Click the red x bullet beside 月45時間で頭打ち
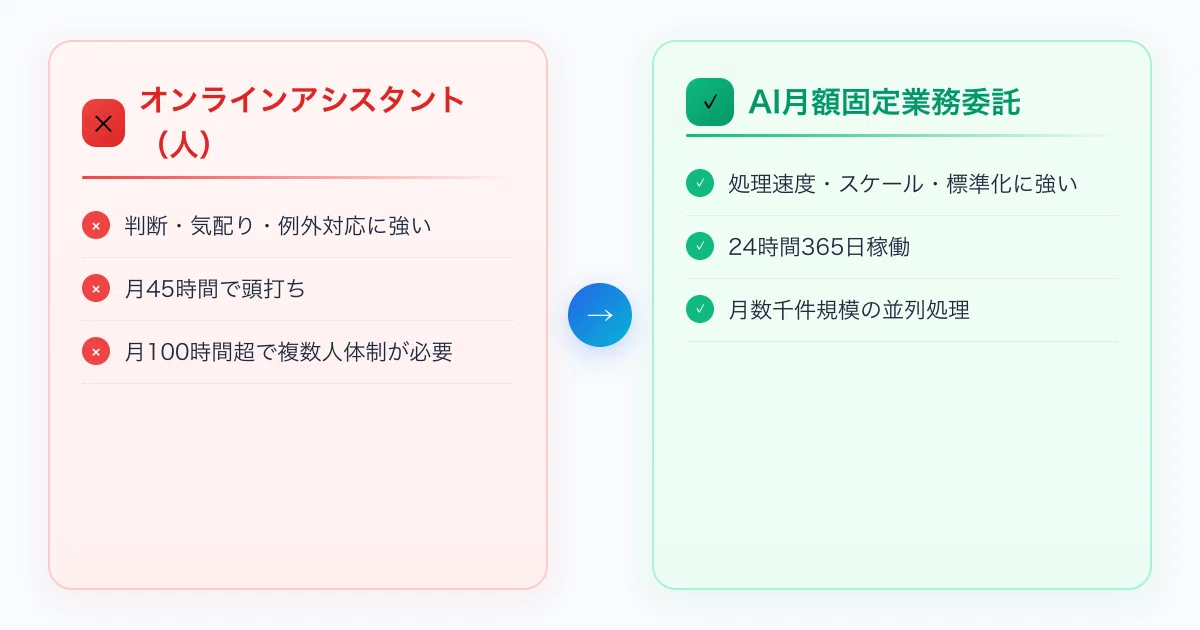This screenshot has width=1200, height=630. tap(96, 289)
